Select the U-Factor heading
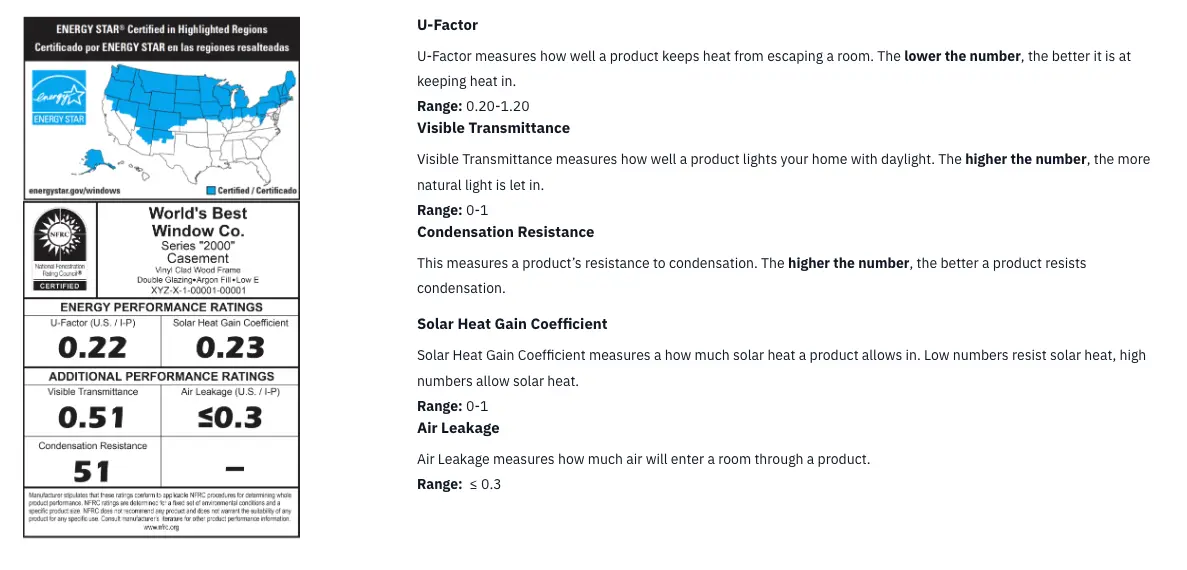1187x570 pixels. pyautogui.click(x=447, y=25)
